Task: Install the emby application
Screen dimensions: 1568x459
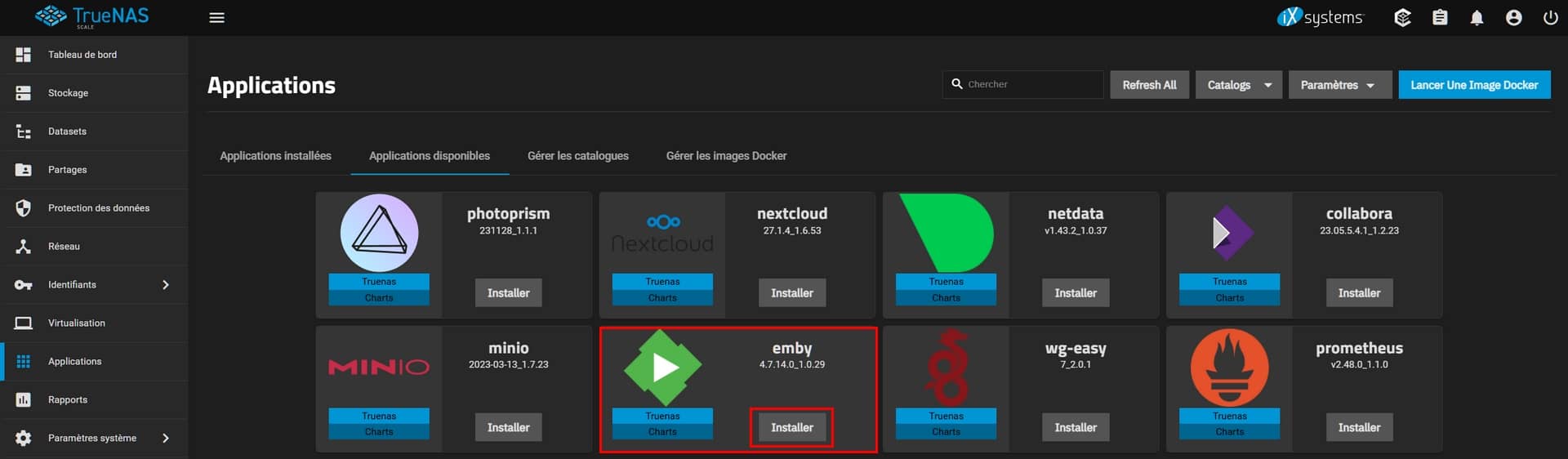Action: point(791,428)
